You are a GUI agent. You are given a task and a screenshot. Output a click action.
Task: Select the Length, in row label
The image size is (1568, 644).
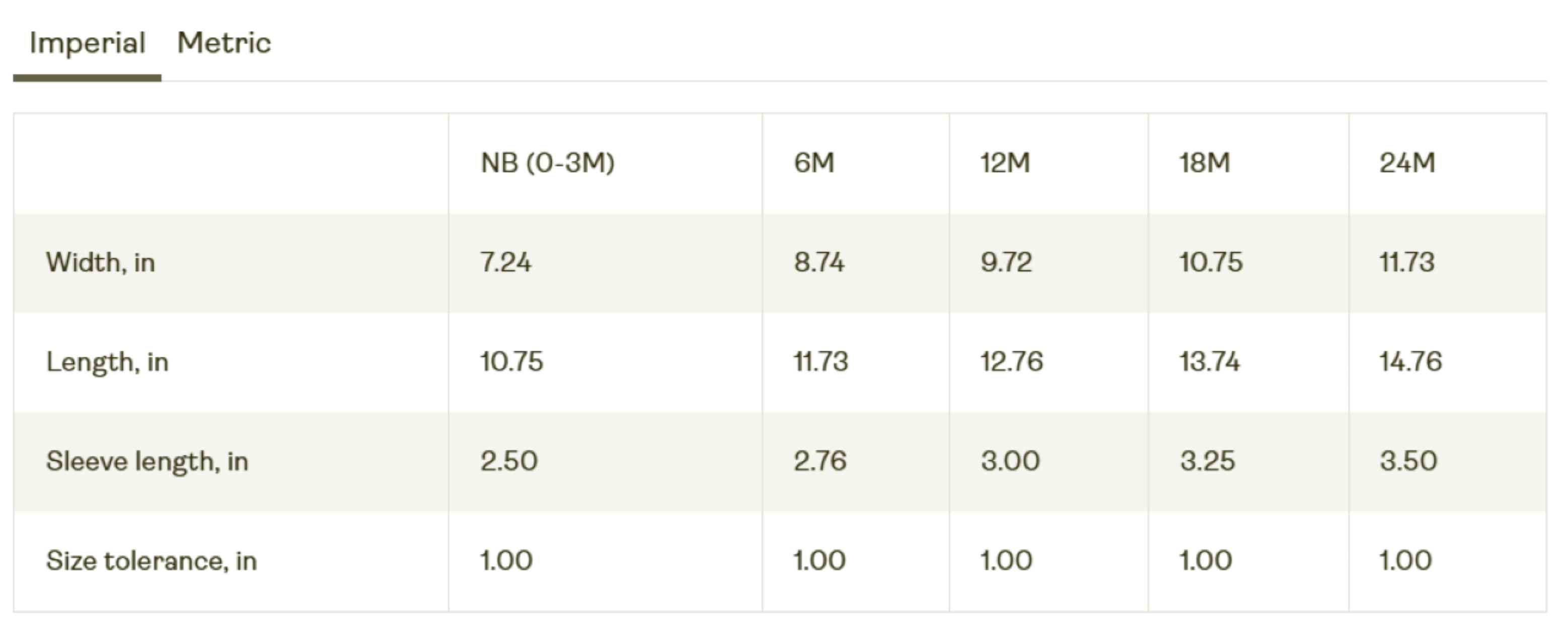[107, 362]
